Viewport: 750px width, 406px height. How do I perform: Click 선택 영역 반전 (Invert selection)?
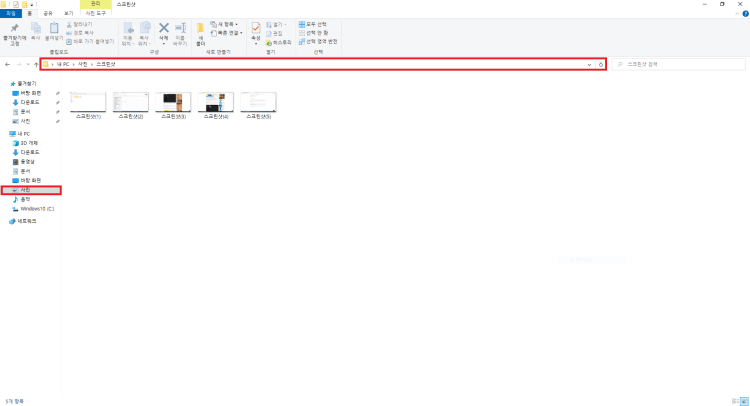click(x=318, y=42)
